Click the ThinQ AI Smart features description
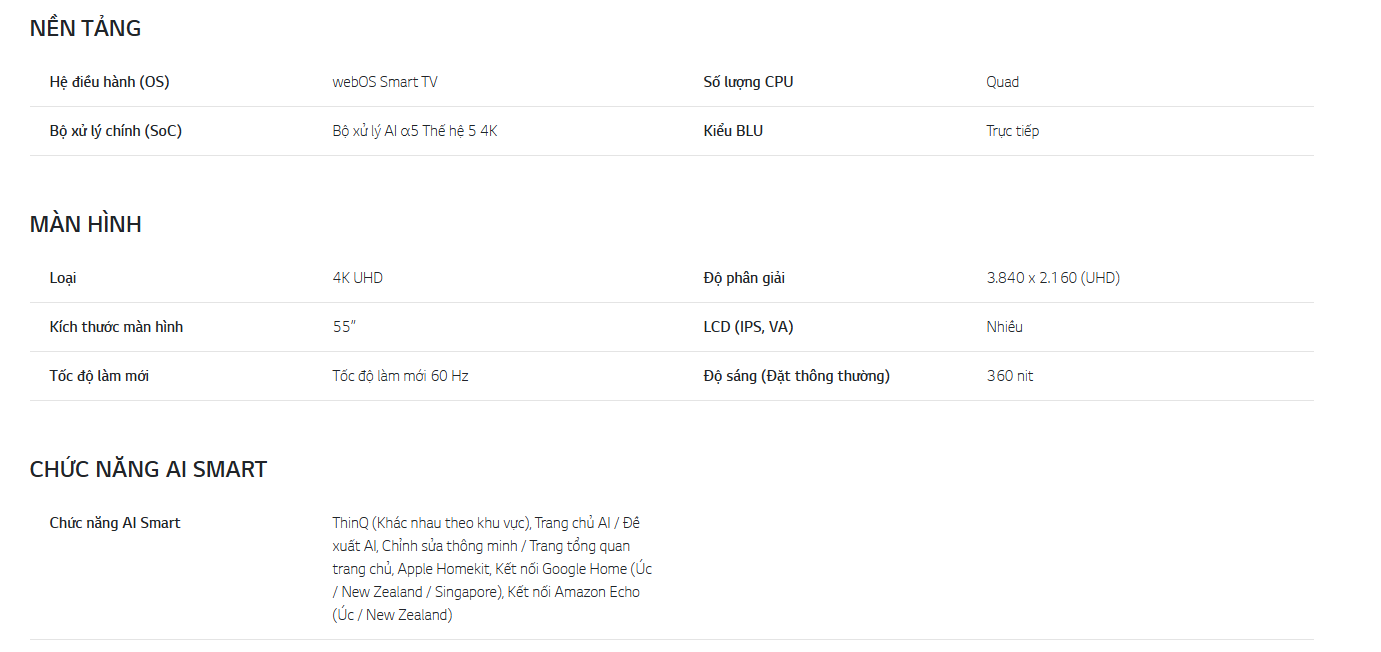This screenshot has height=652, width=1381. 491,568
